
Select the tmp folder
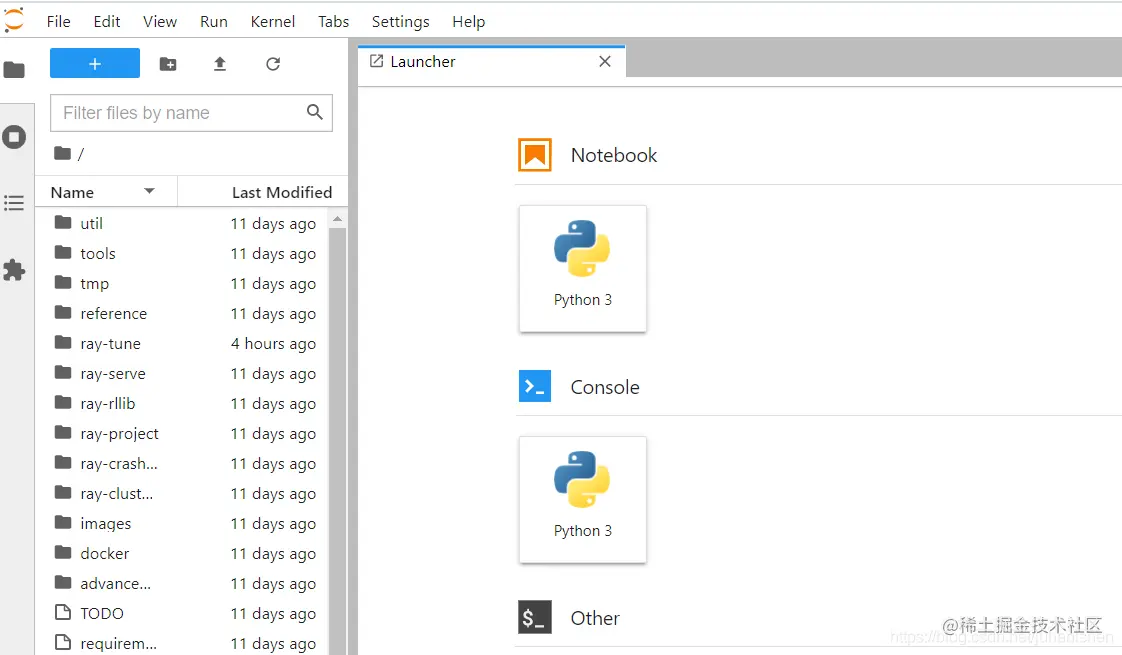(x=182, y=283)
